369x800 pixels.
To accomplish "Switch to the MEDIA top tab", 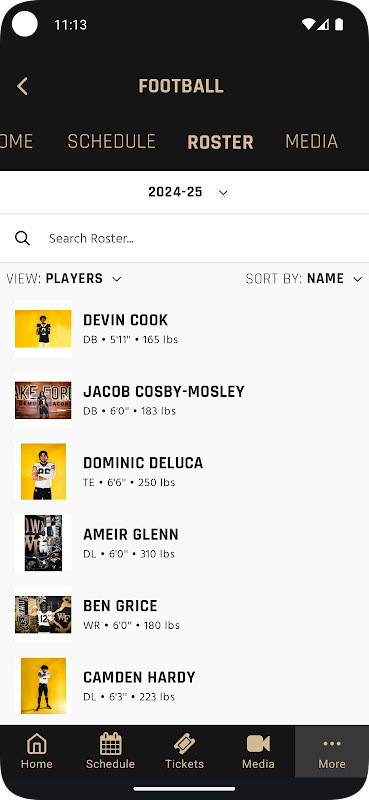I will 311,141.
